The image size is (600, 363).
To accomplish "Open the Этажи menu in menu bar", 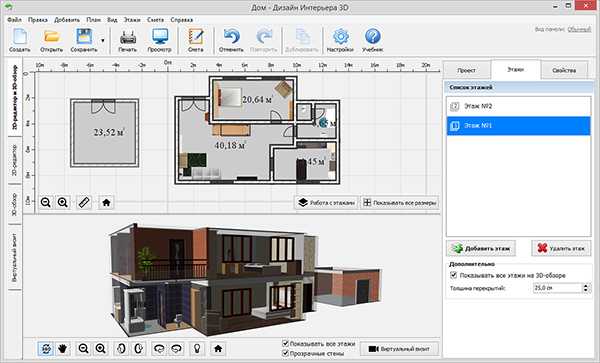I will point(132,20).
